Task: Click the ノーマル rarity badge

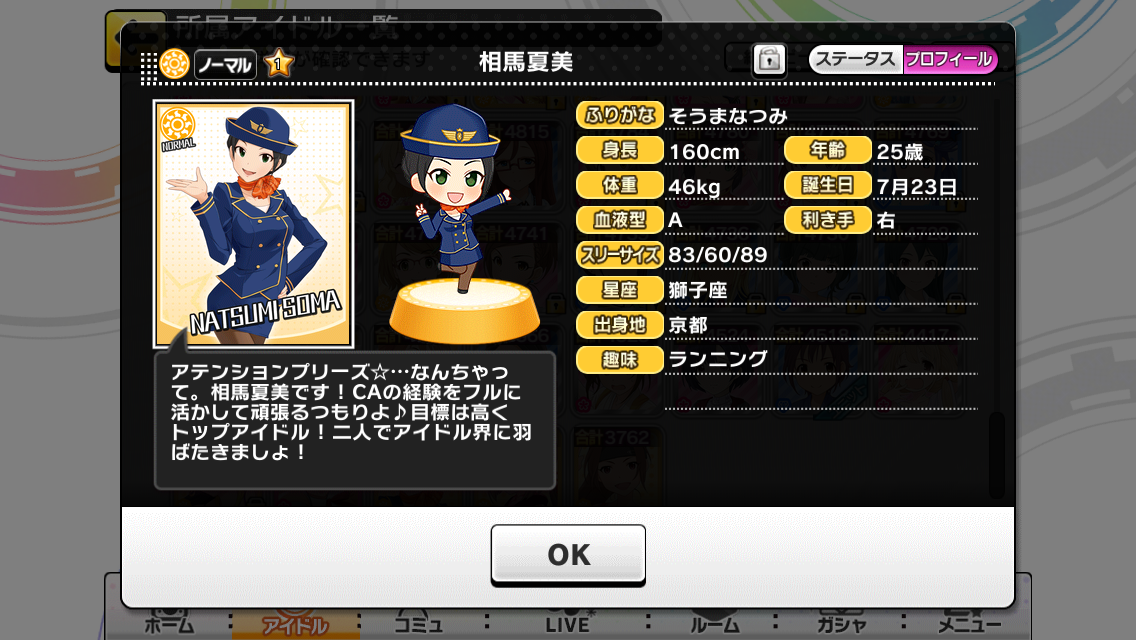Action: pos(225,65)
